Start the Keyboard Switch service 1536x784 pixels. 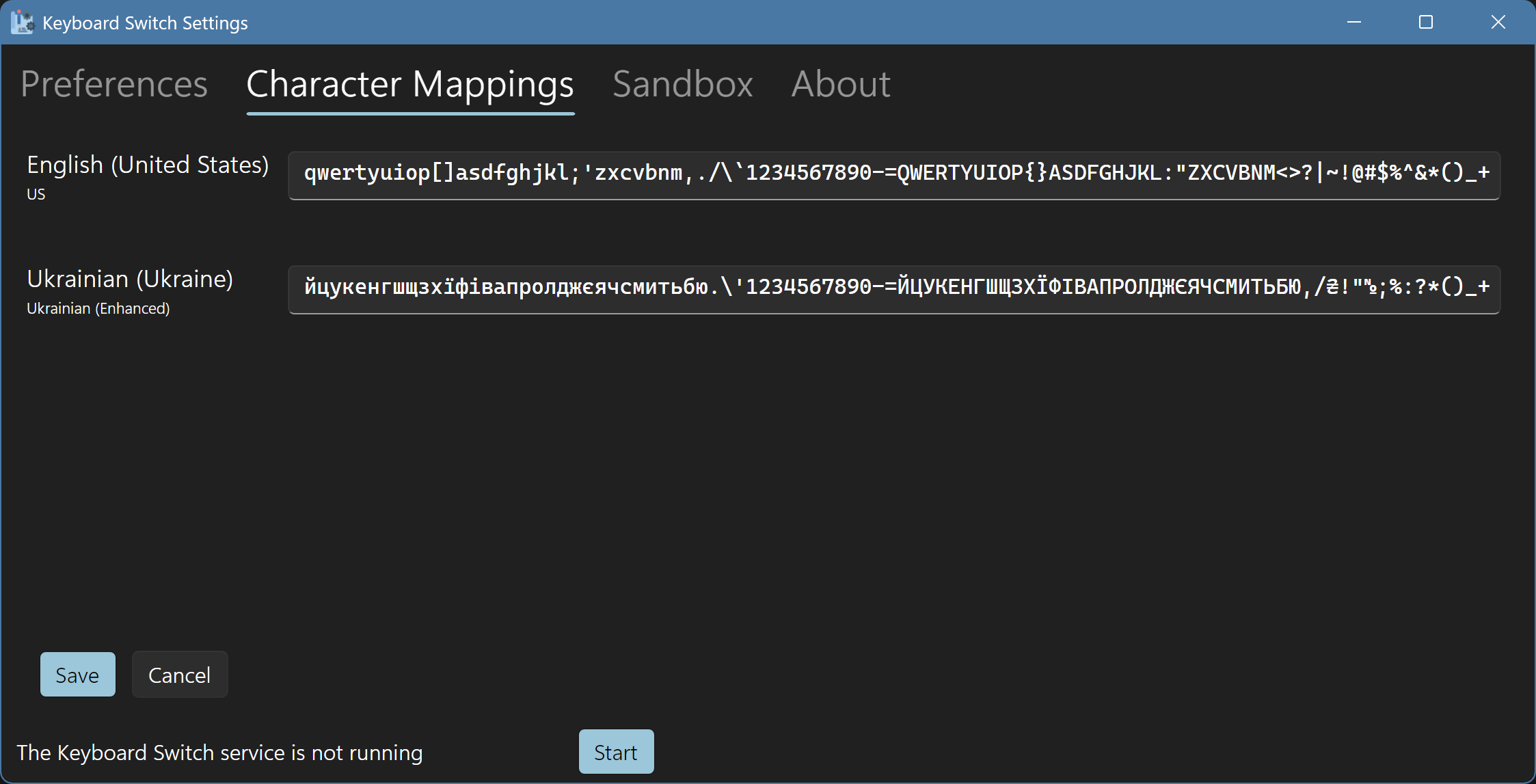[617, 752]
